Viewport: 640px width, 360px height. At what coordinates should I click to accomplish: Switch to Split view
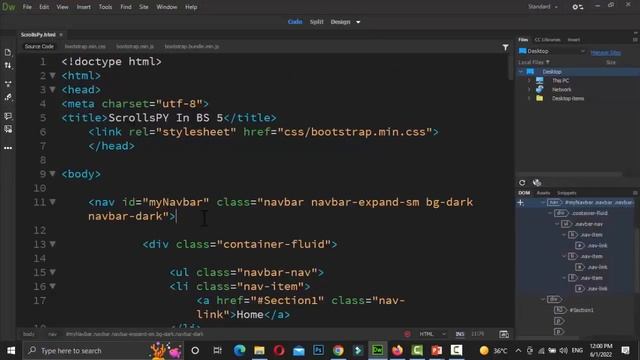point(316,22)
